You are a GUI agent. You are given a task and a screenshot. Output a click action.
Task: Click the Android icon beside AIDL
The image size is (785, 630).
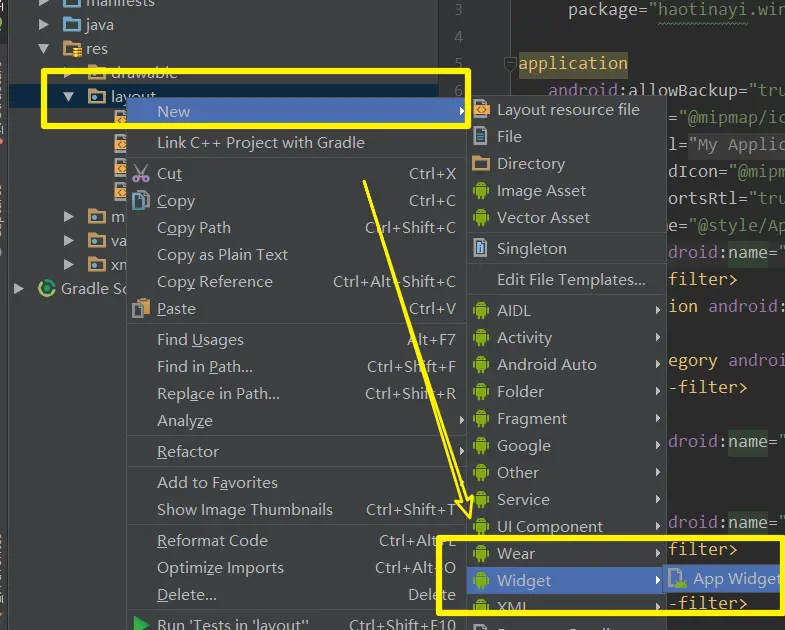click(x=481, y=310)
